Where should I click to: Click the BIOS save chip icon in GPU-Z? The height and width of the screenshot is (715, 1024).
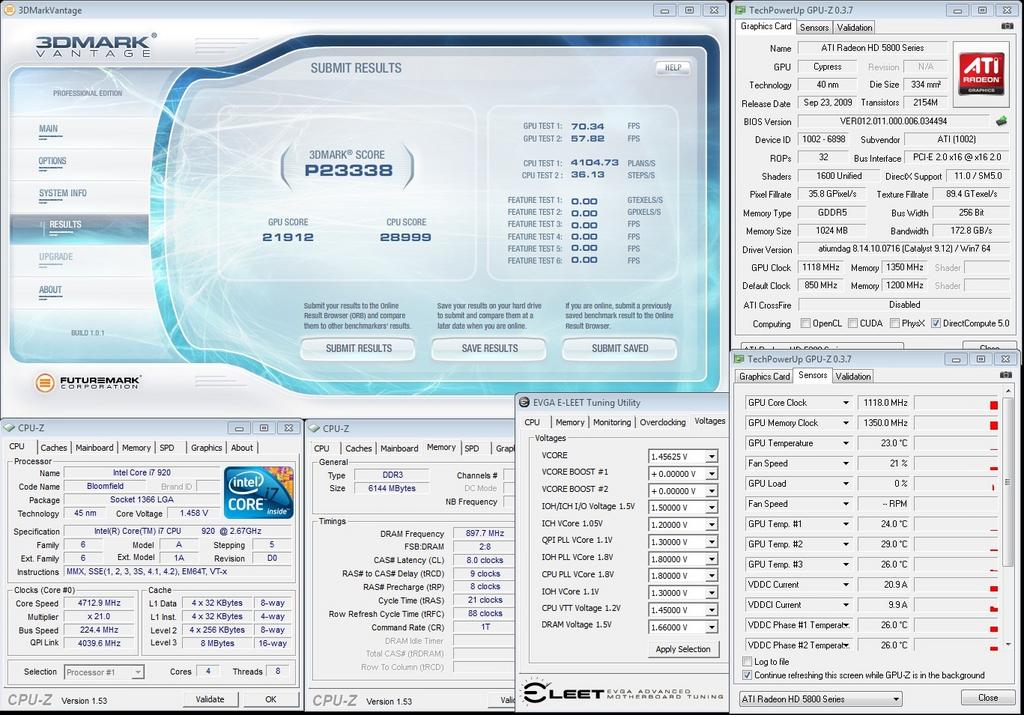pos(1001,121)
